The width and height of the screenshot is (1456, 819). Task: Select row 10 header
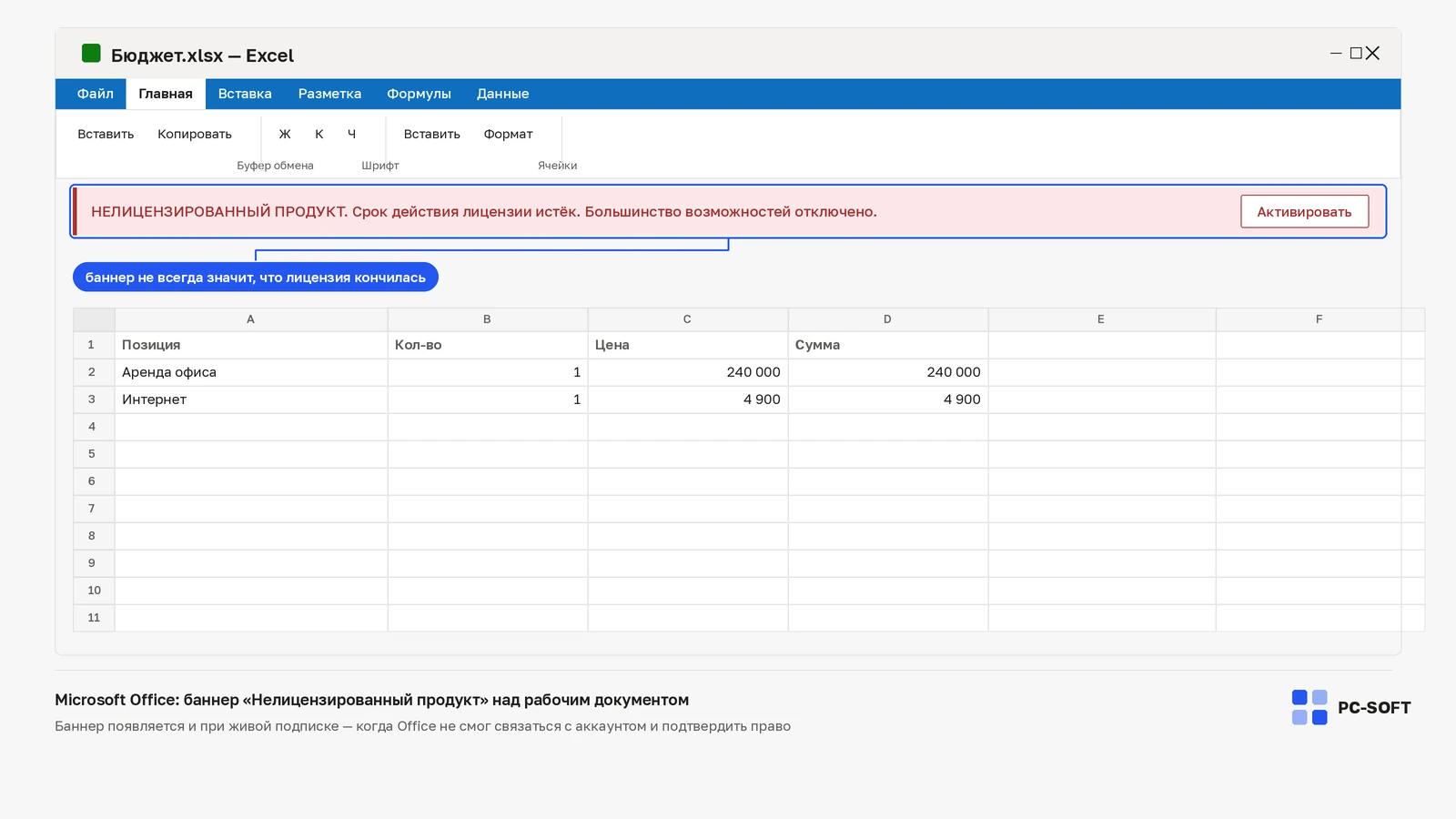(94, 591)
